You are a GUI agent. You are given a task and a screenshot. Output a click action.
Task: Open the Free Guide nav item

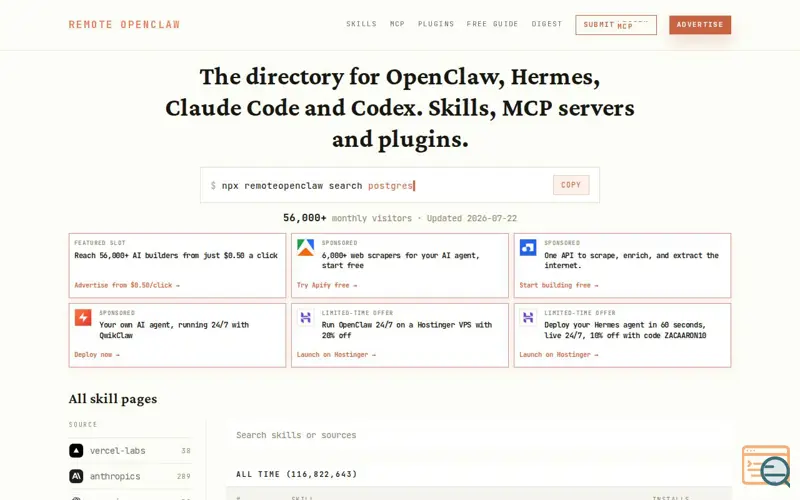click(492, 24)
